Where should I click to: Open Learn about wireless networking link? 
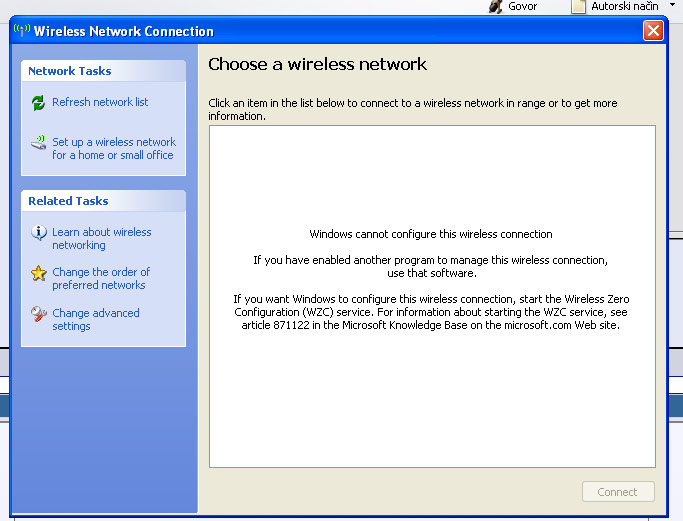pos(101,238)
